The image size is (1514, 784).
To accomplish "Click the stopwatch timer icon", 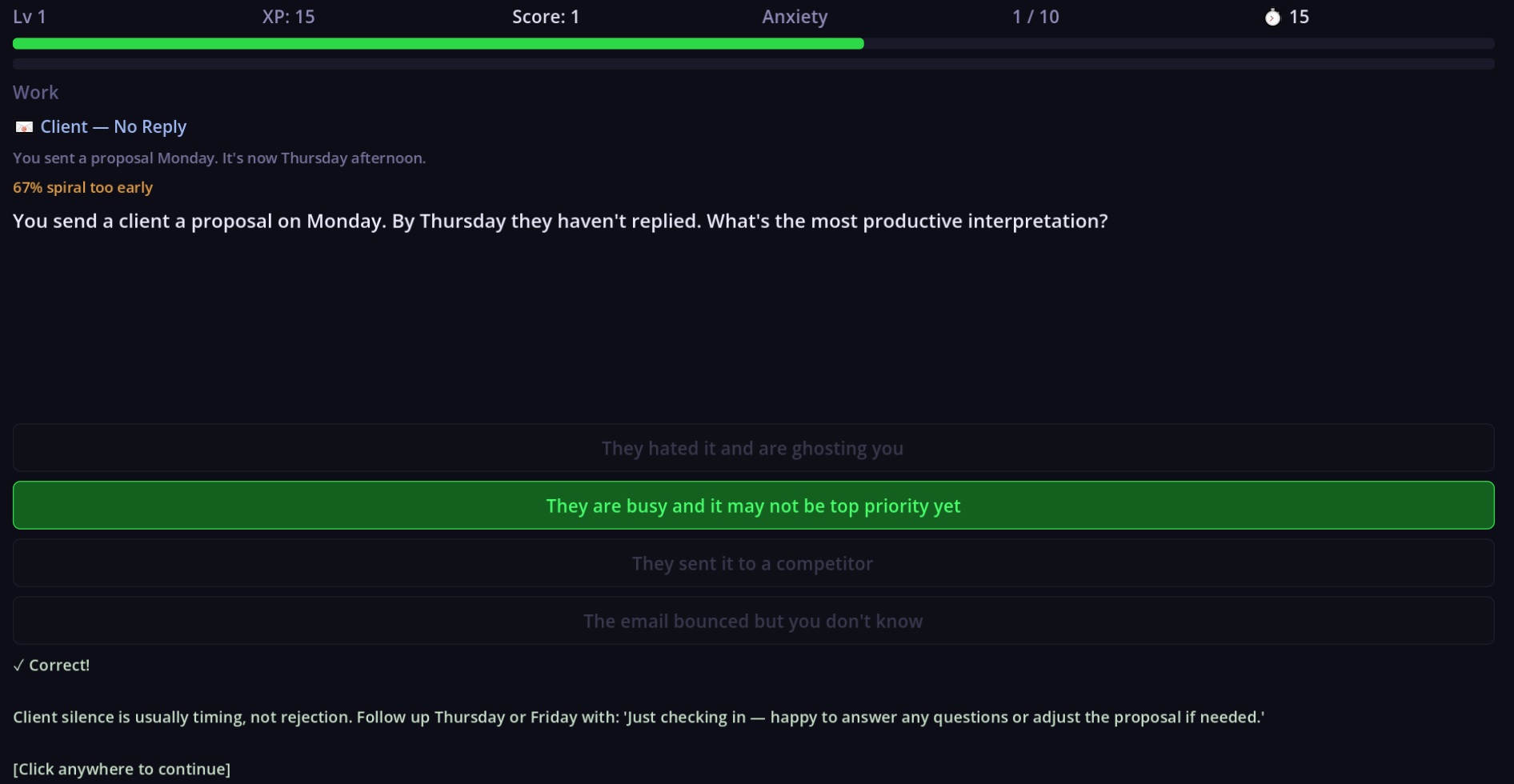I will click(x=1272, y=17).
